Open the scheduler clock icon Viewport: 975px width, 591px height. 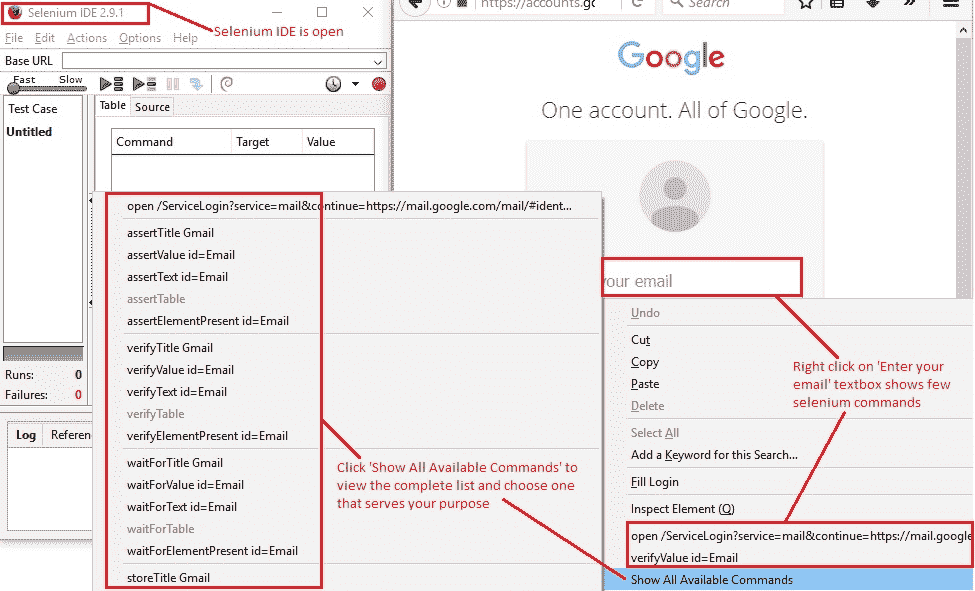333,84
